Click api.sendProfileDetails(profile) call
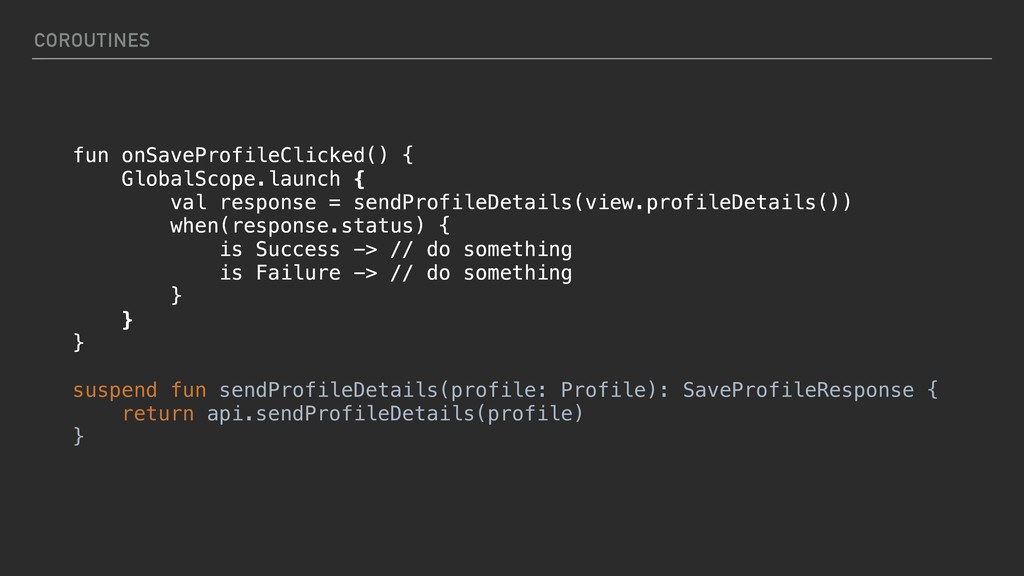This screenshot has width=1024, height=576. click(x=395, y=412)
